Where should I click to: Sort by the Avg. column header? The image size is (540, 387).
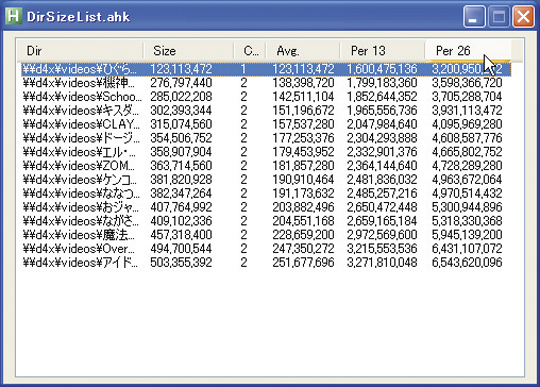(303, 51)
